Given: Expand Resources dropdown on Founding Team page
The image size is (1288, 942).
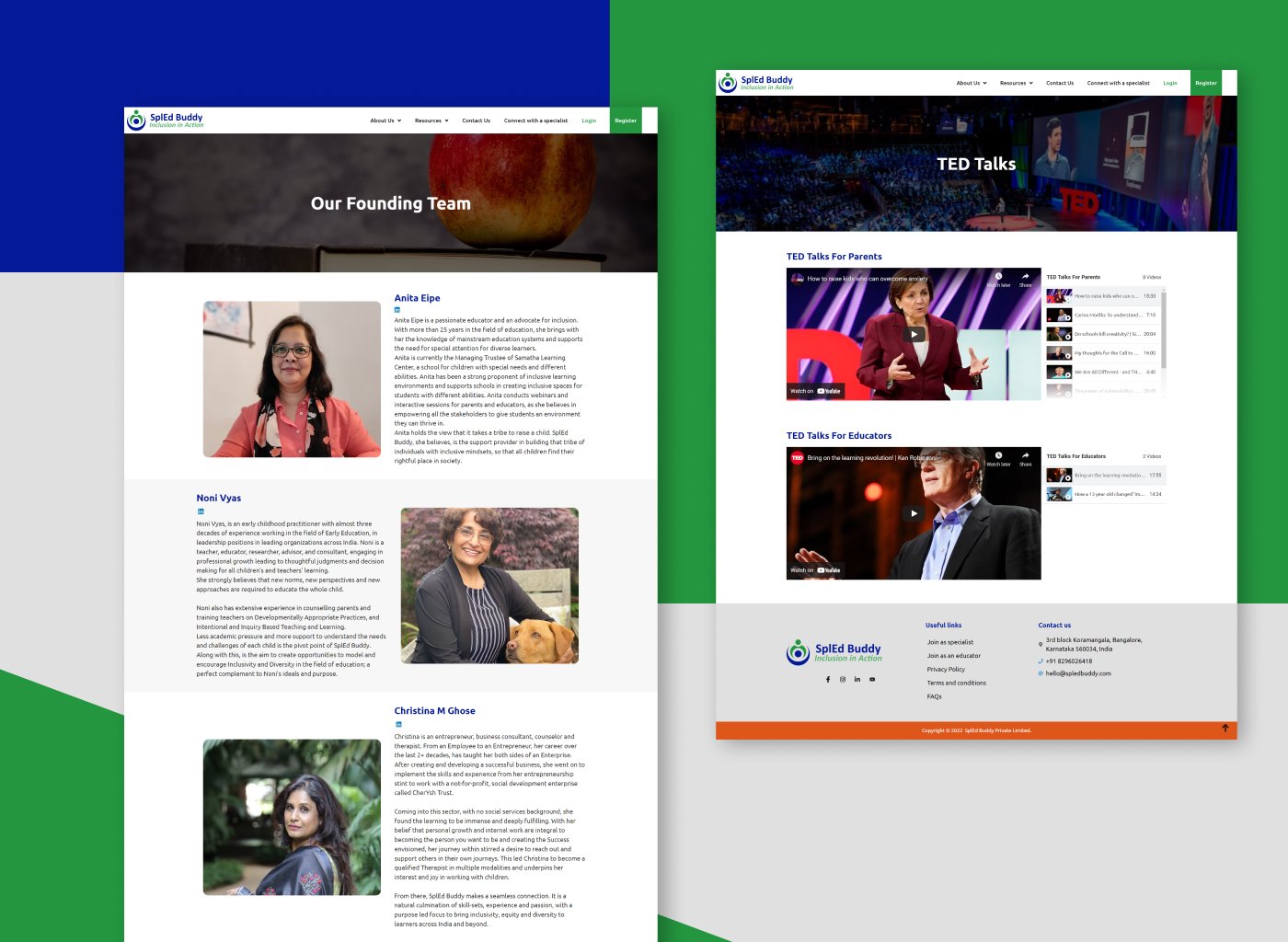Looking at the screenshot, I should coord(431,121).
